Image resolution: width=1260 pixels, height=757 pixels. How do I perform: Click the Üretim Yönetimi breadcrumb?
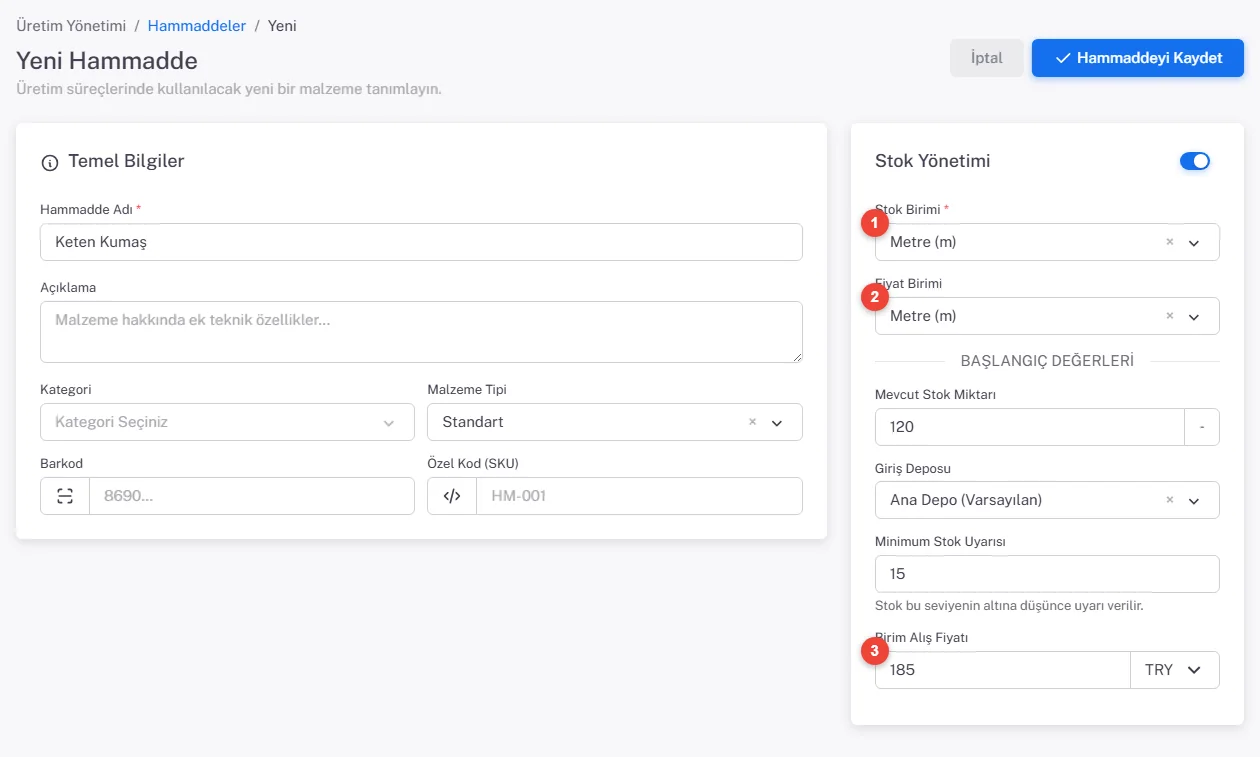71,26
